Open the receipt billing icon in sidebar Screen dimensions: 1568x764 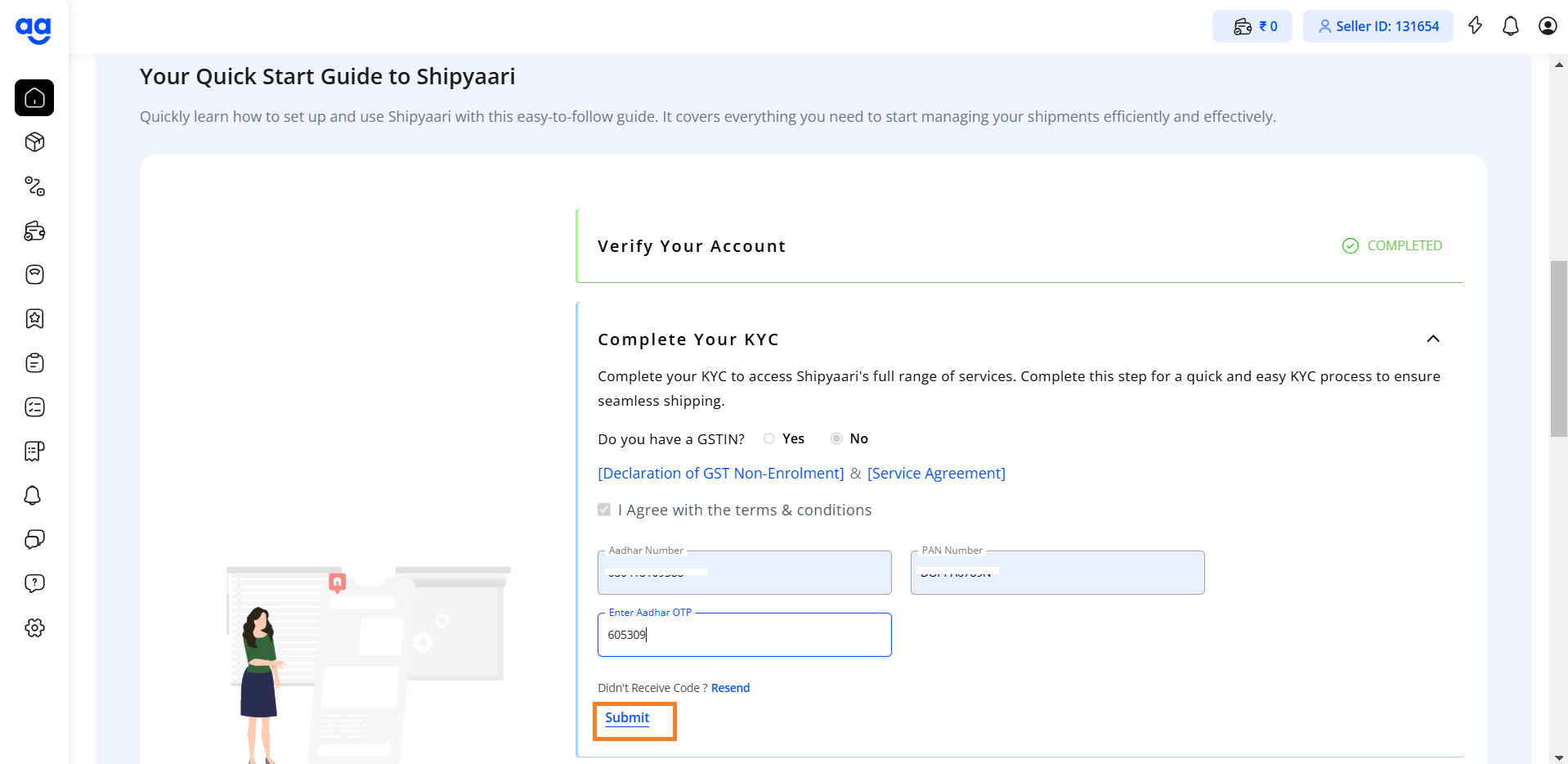coord(34,452)
